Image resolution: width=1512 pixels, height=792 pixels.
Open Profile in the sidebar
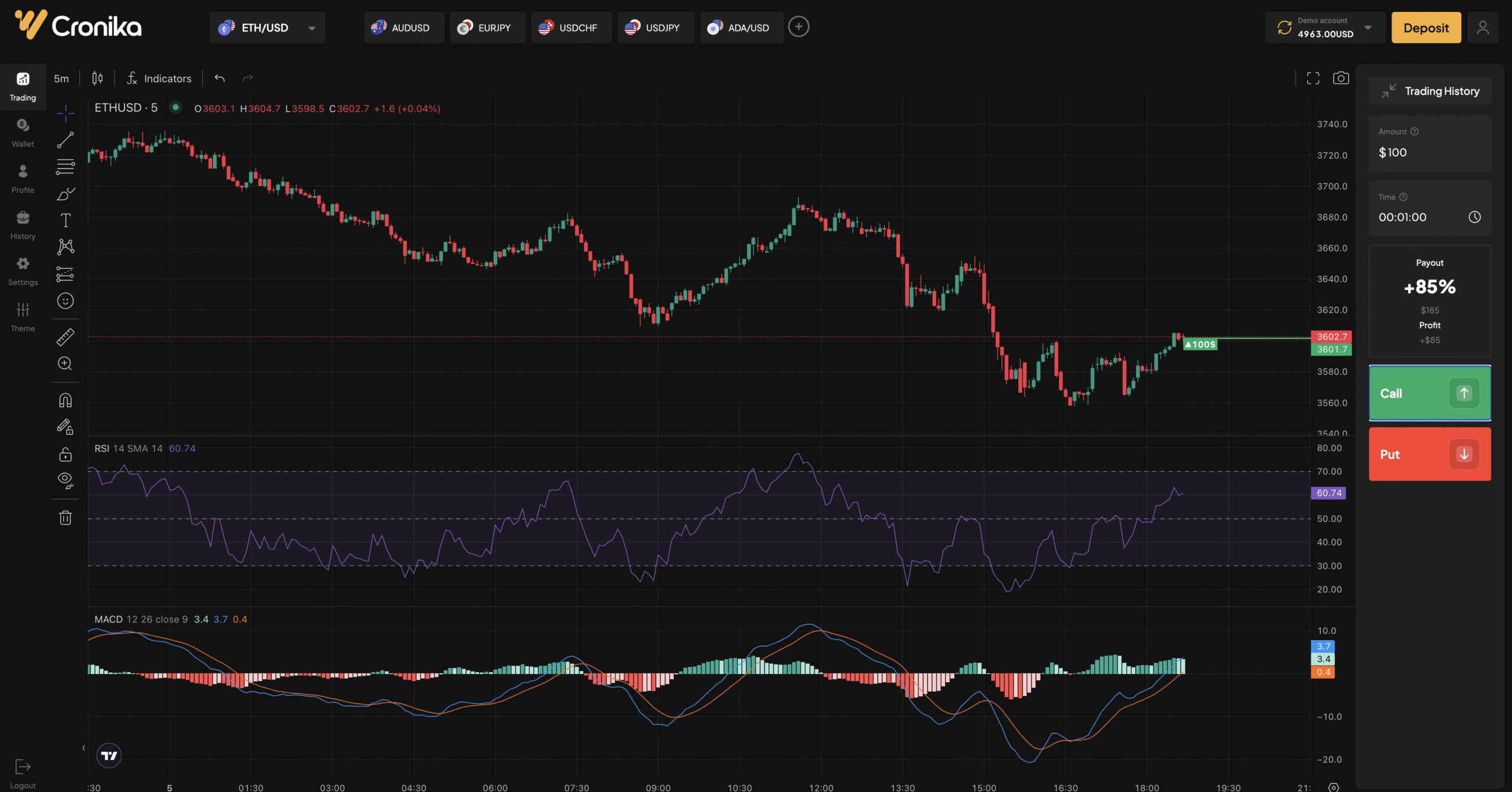coord(23,179)
